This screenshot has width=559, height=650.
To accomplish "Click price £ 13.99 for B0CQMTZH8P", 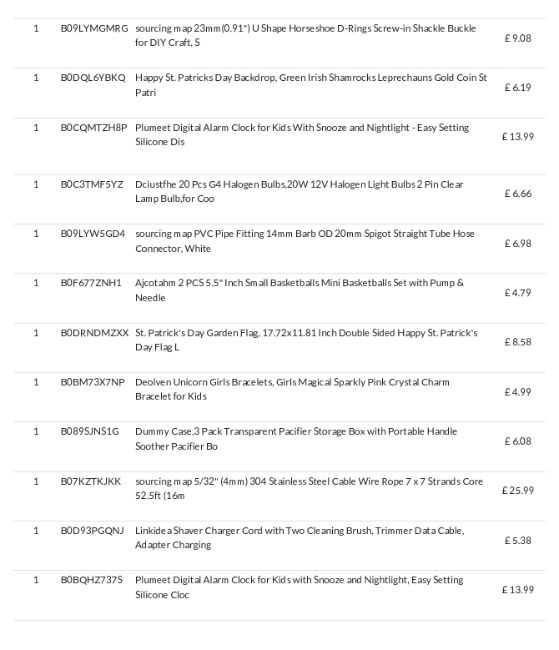I will coord(518,136).
